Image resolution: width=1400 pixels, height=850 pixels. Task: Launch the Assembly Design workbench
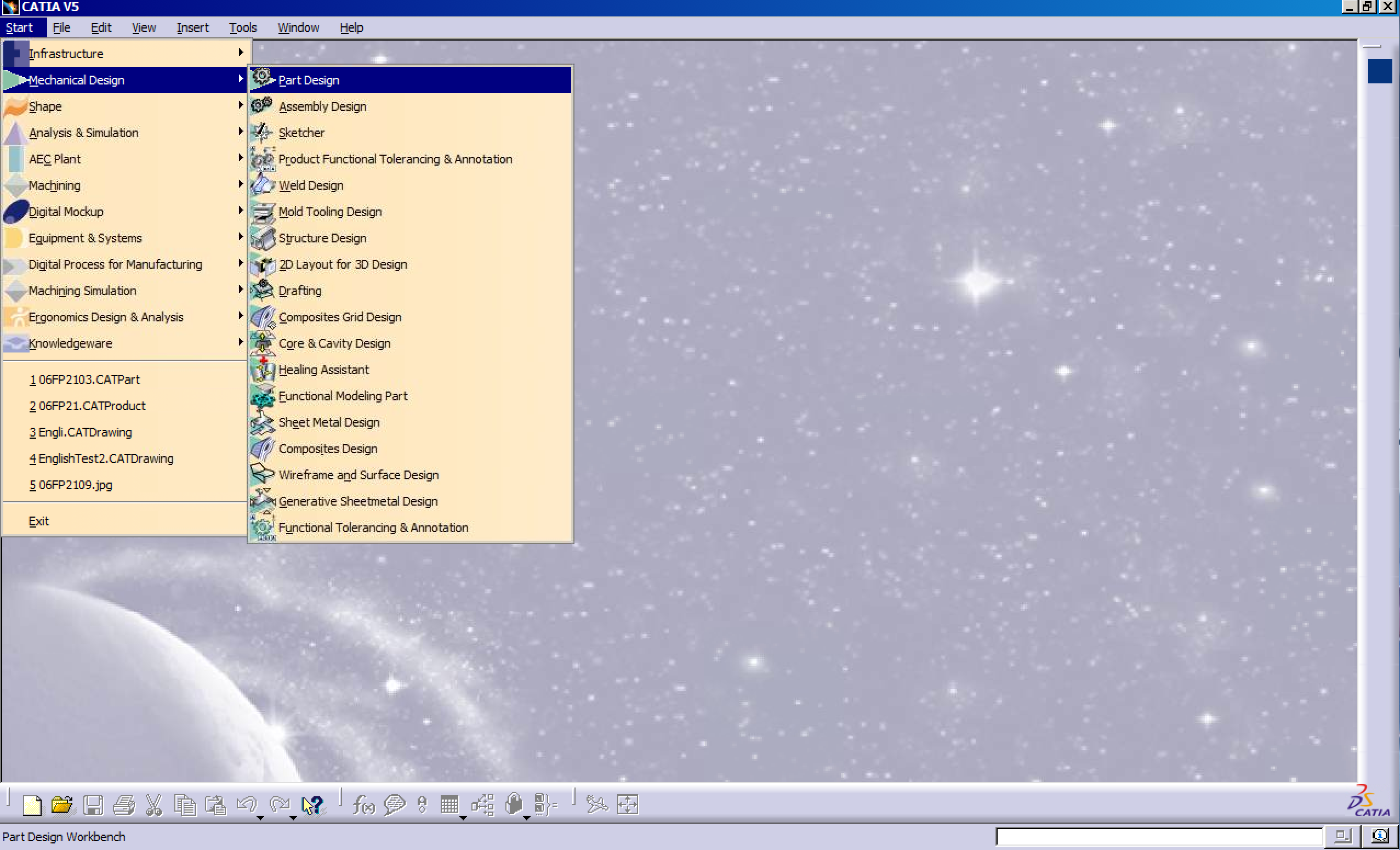(410, 106)
